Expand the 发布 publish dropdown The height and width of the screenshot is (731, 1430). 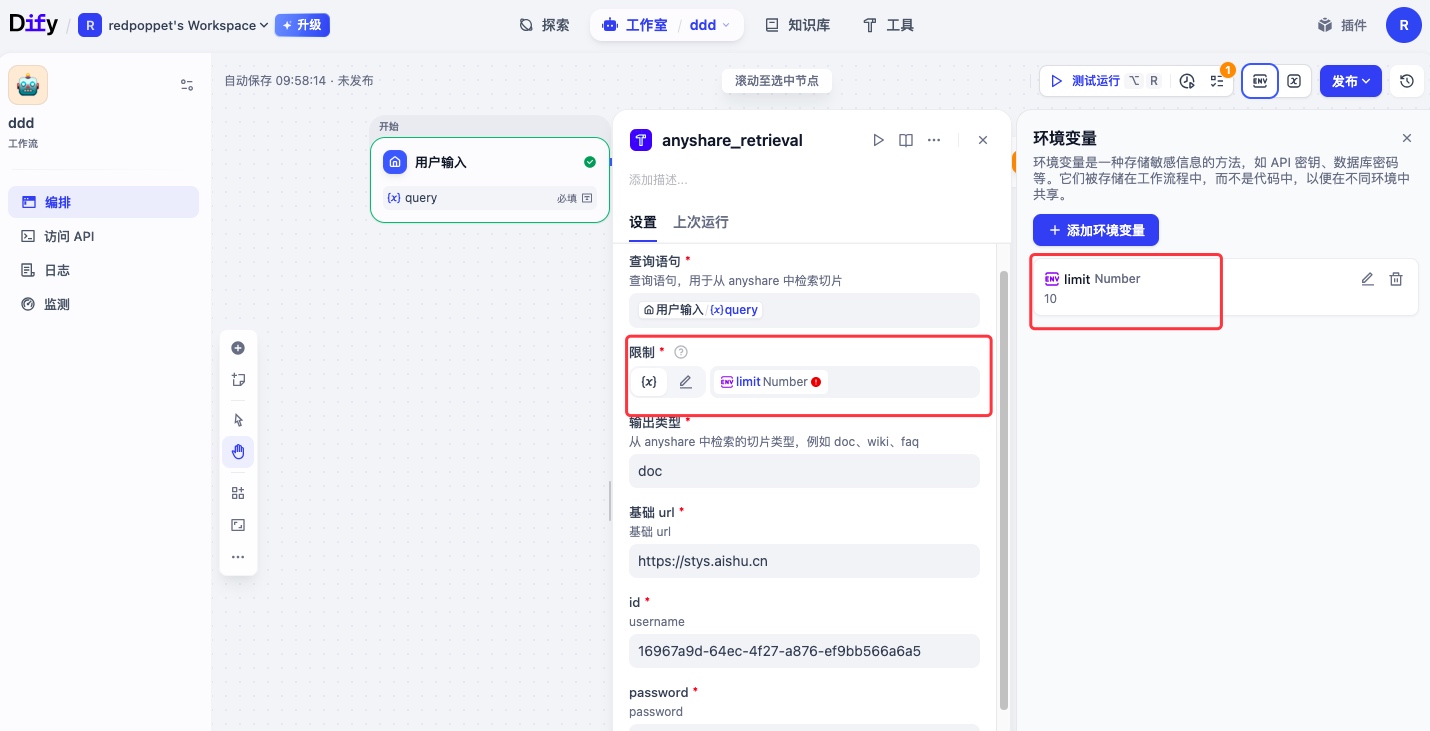click(x=1350, y=81)
